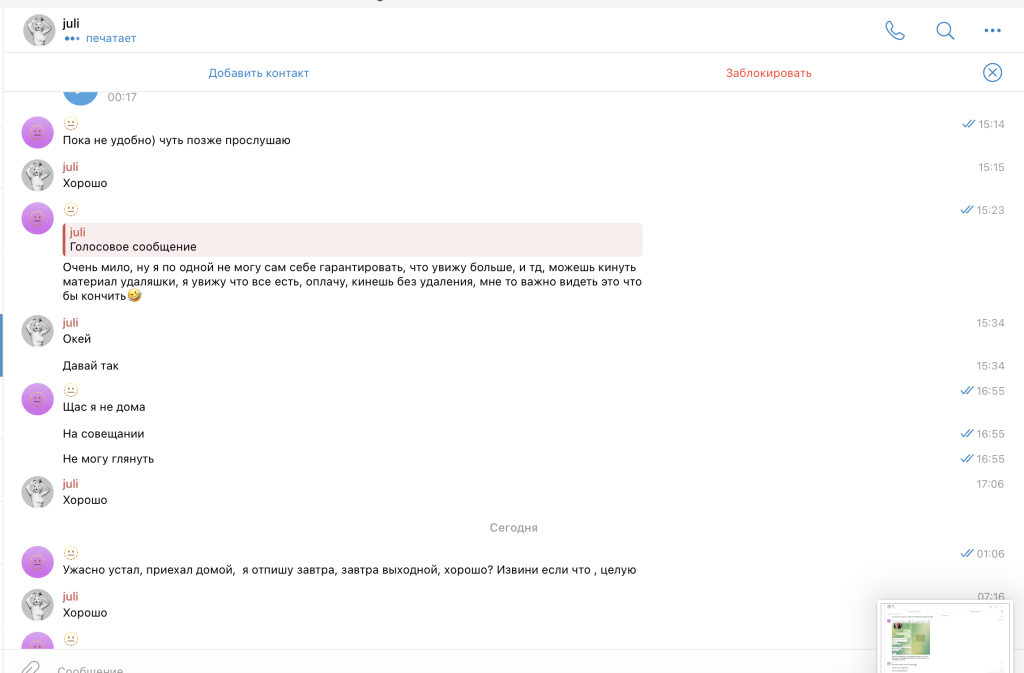Open juli's avatar in the chat header
Viewport: 1024px width, 673px height.
tap(39, 30)
